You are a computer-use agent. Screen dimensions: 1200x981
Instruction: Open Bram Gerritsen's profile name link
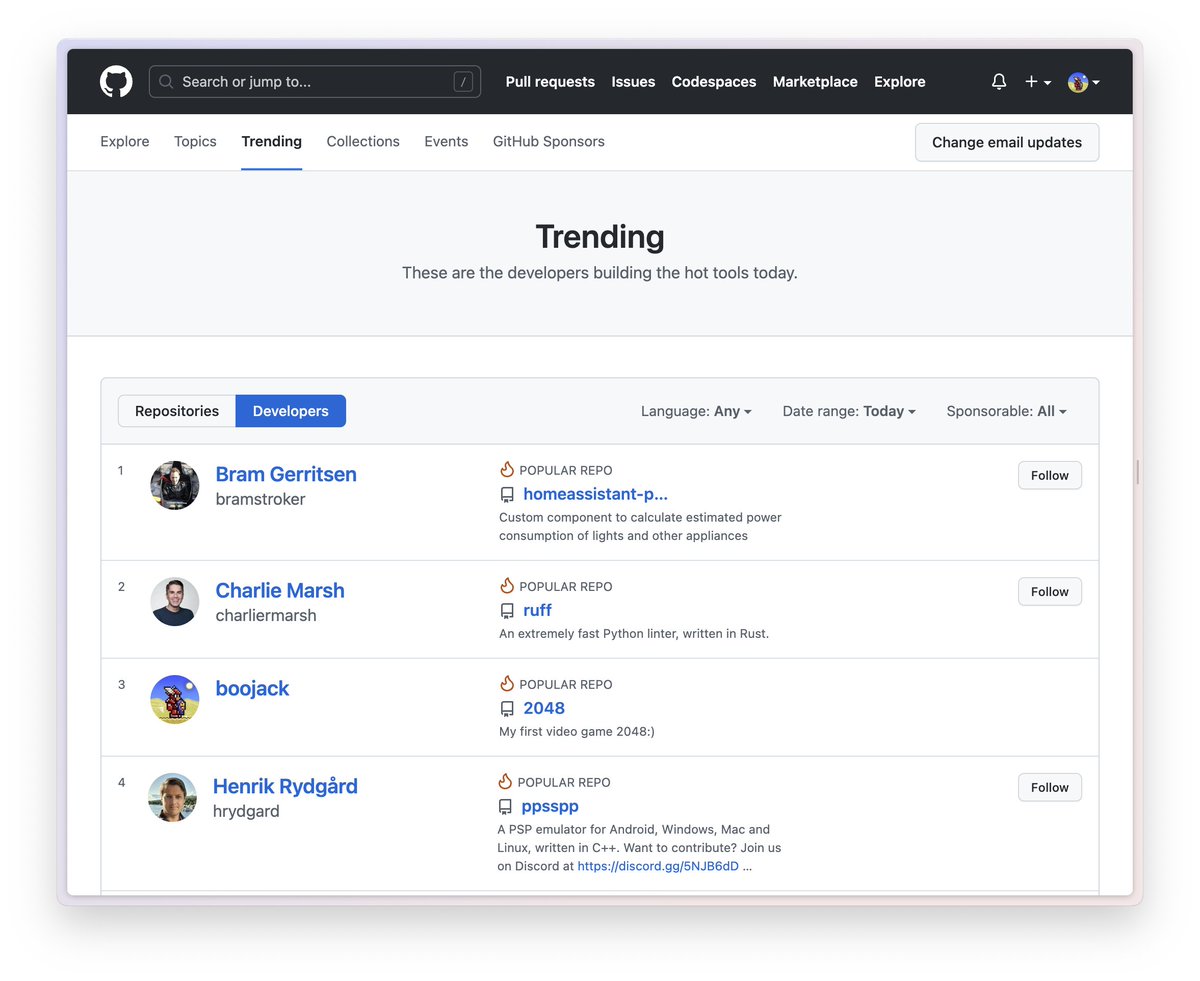pyautogui.click(x=286, y=474)
